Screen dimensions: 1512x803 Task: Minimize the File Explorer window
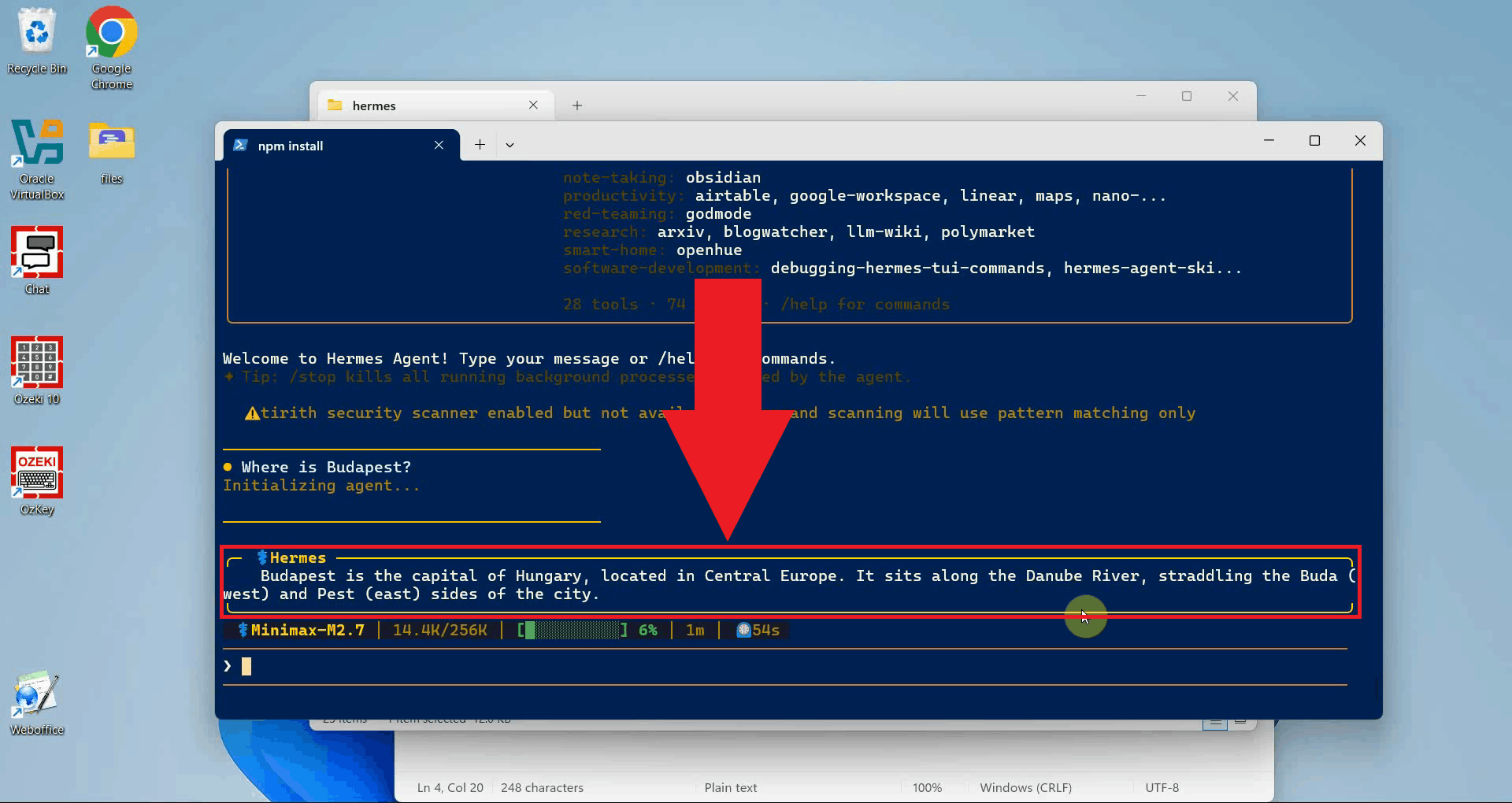(1141, 96)
